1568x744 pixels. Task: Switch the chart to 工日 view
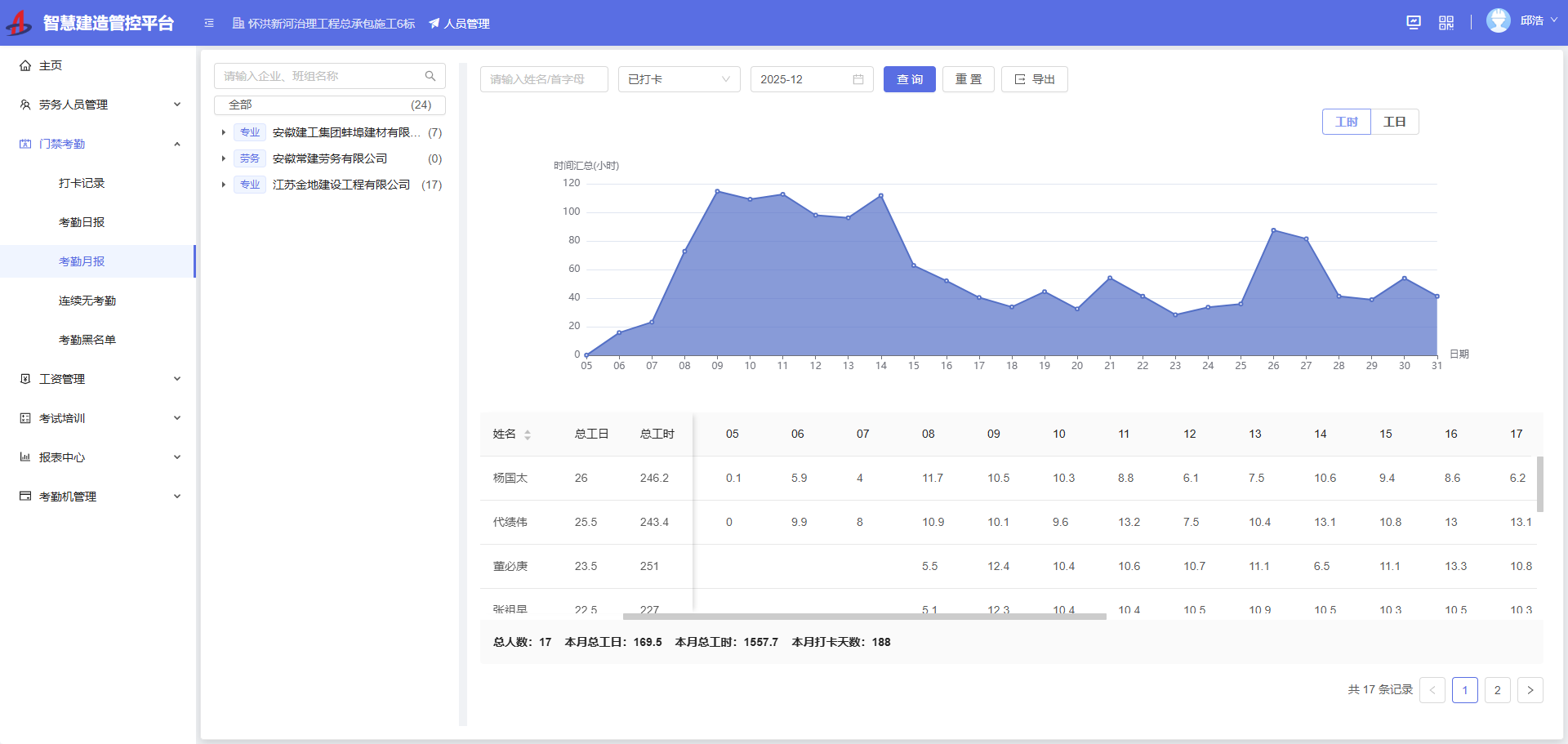coord(1394,121)
